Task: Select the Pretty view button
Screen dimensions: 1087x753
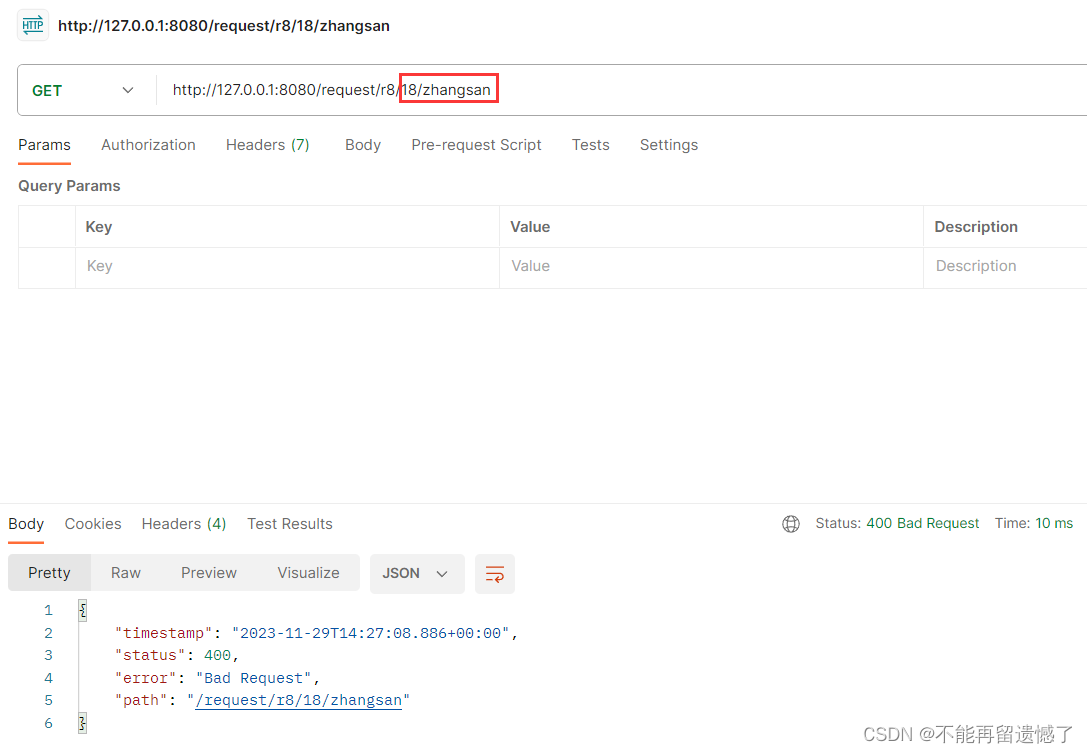Action: click(49, 573)
